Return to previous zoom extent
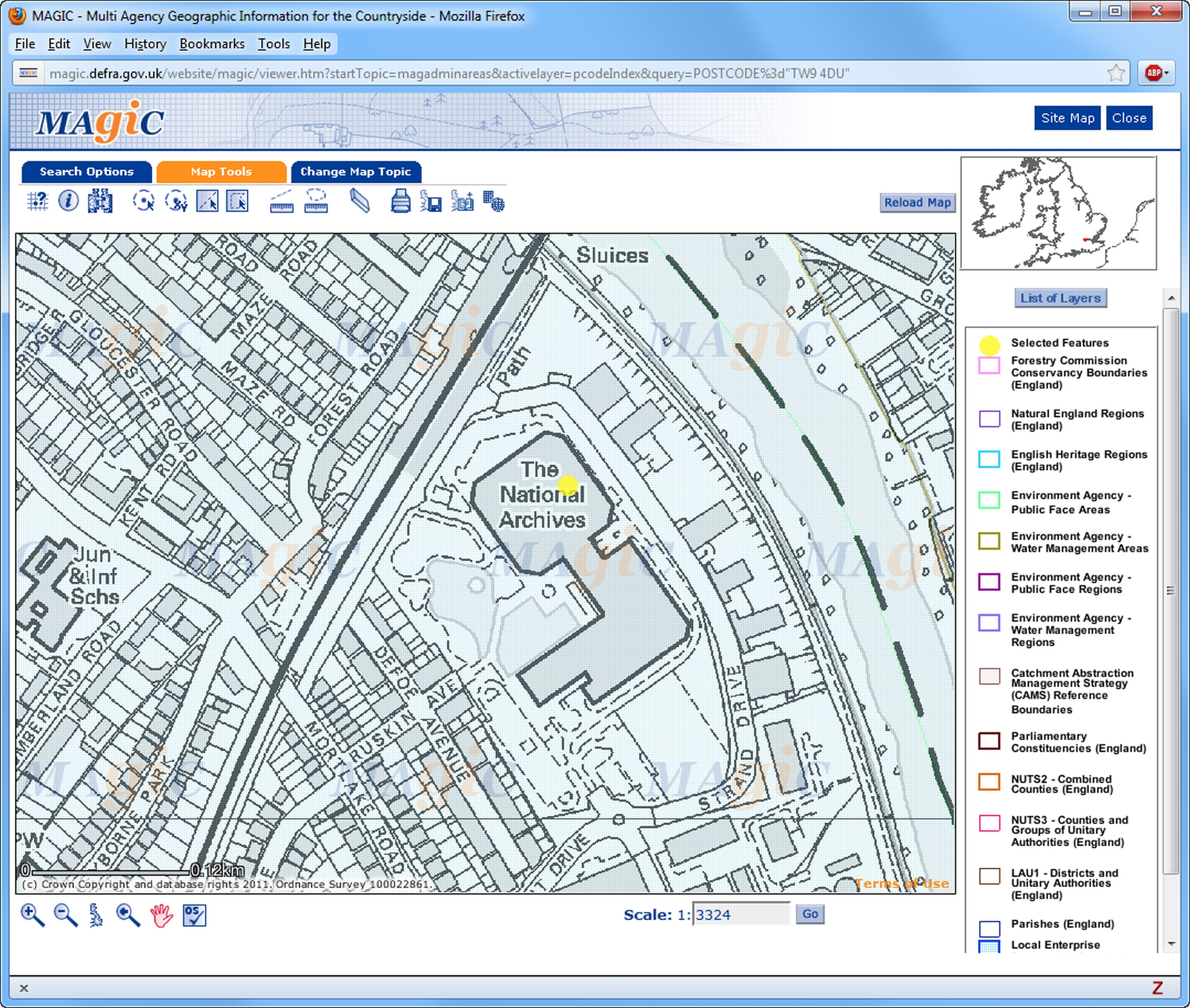The height and width of the screenshot is (1008, 1190). (128, 915)
